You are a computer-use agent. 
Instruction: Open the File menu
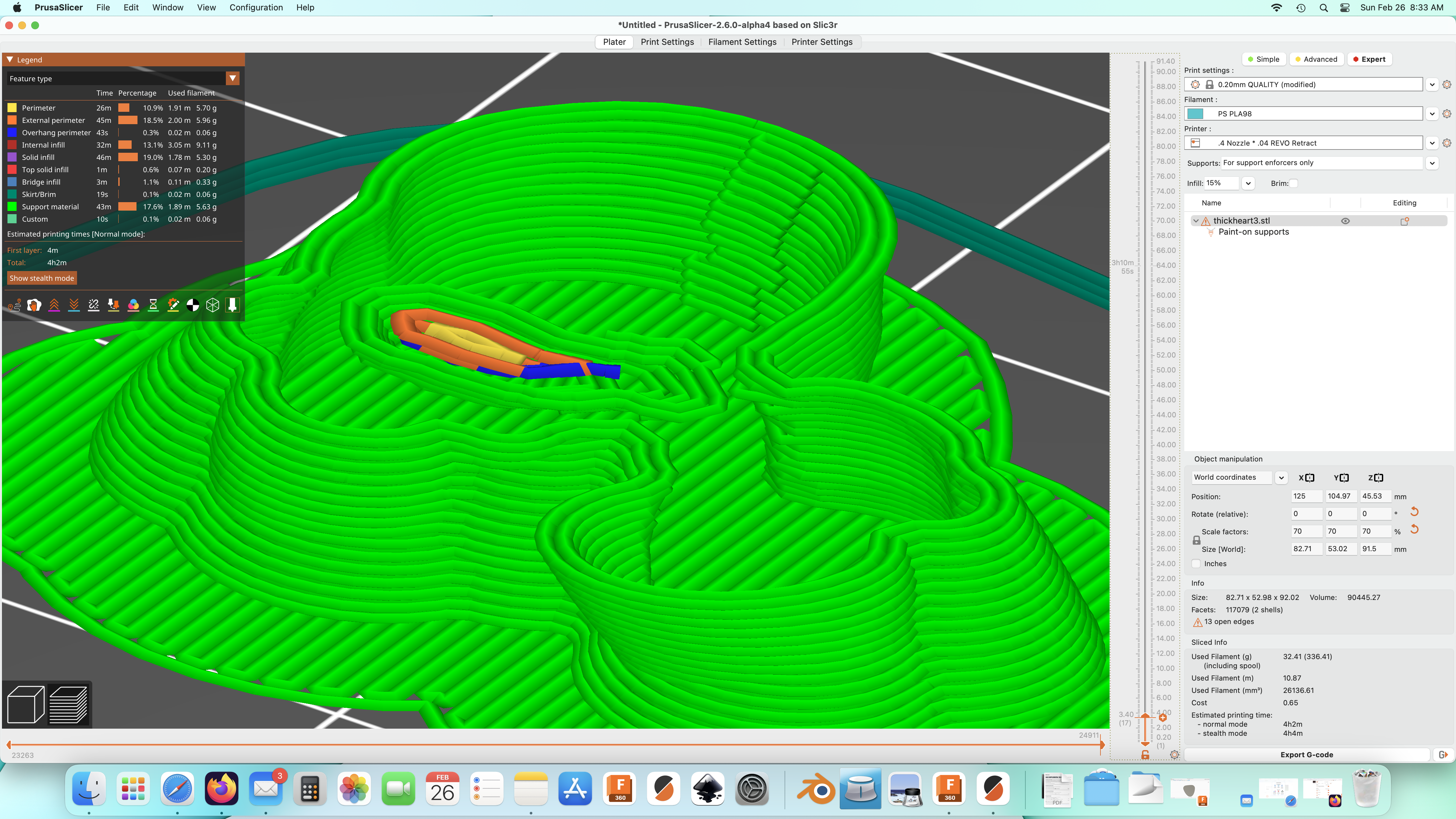103,7
